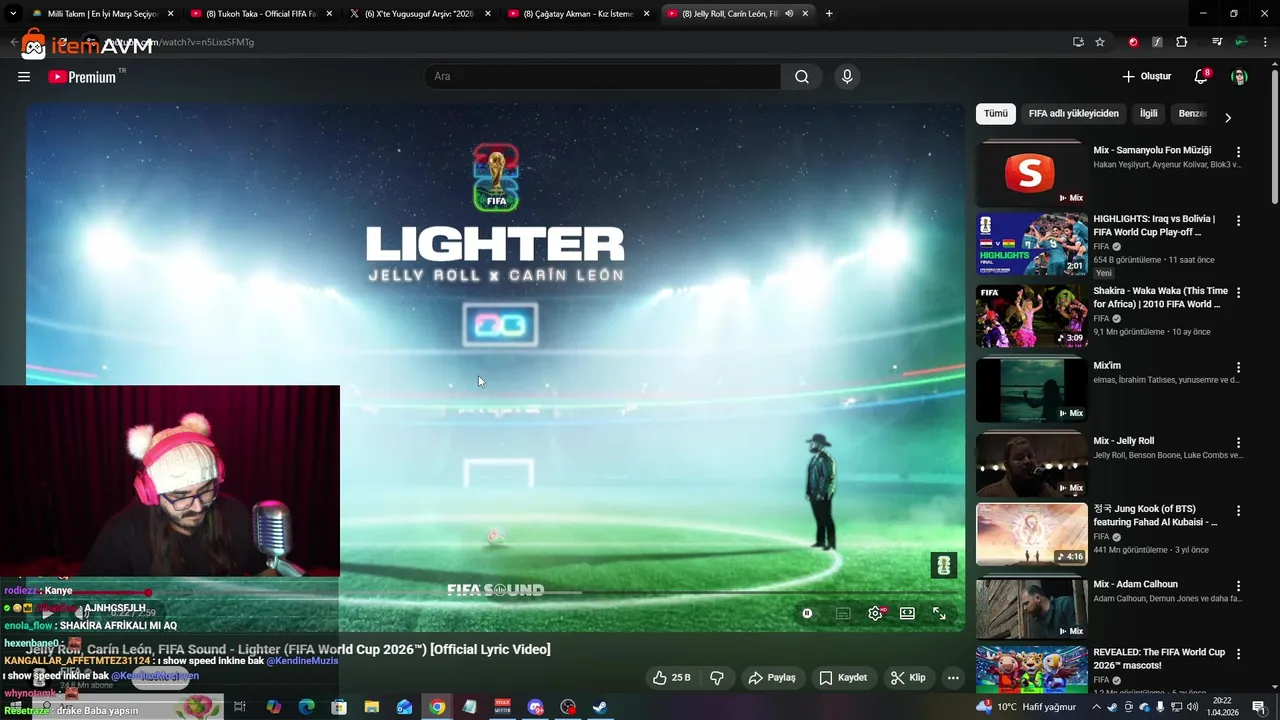Image resolution: width=1280 pixels, height=720 pixels.
Task: Open options menu for Mix'im
Action: point(1238,367)
